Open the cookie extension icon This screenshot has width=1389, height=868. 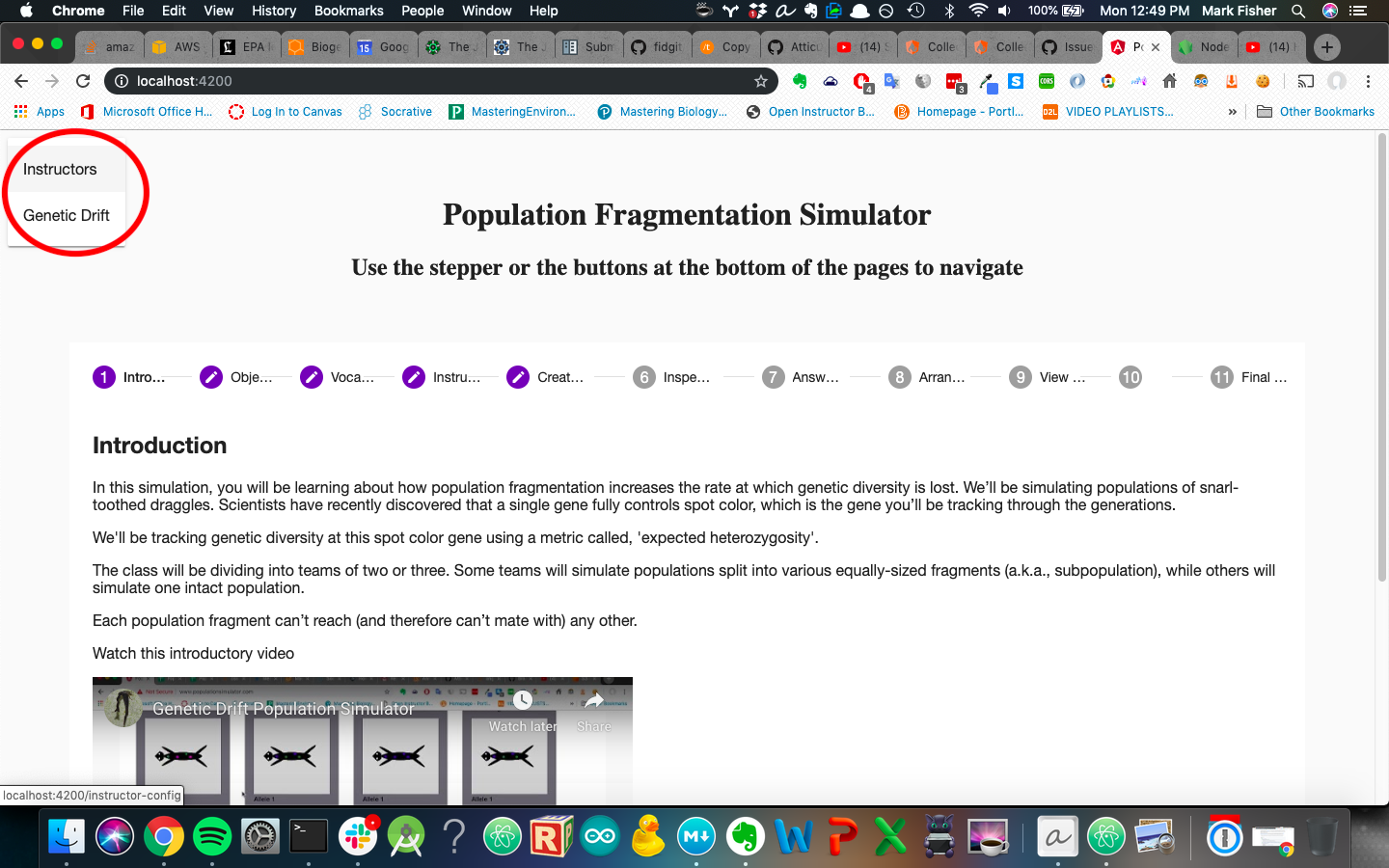pos(1263,81)
